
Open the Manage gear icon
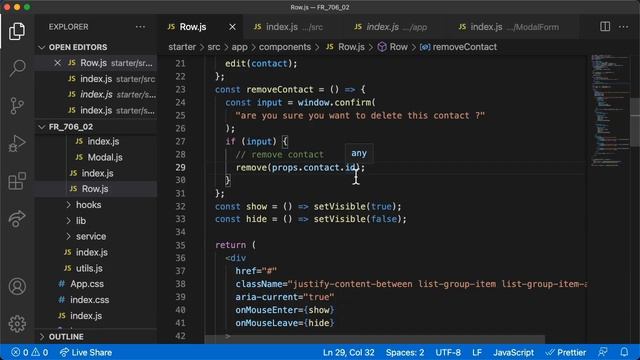pyautogui.click(x=17, y=324)
